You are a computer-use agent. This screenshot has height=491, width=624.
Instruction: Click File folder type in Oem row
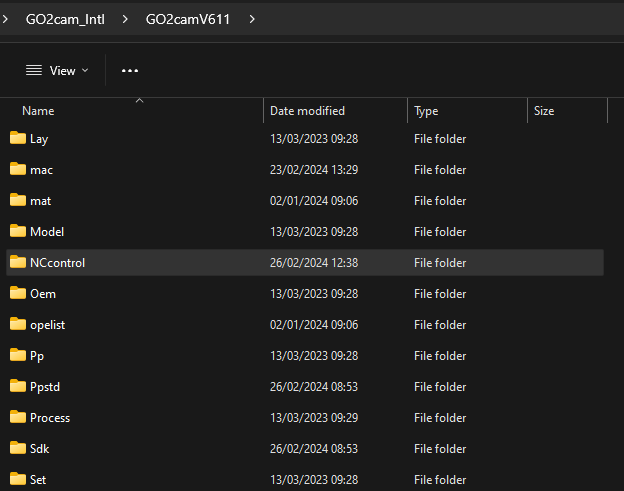[440, 294]
